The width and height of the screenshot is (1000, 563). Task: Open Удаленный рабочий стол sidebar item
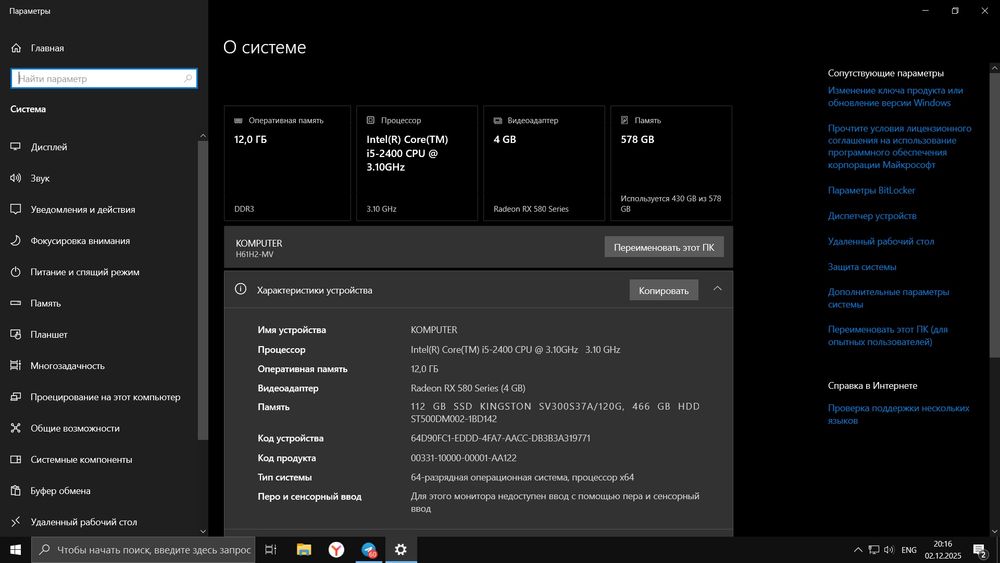pos(84,522)
